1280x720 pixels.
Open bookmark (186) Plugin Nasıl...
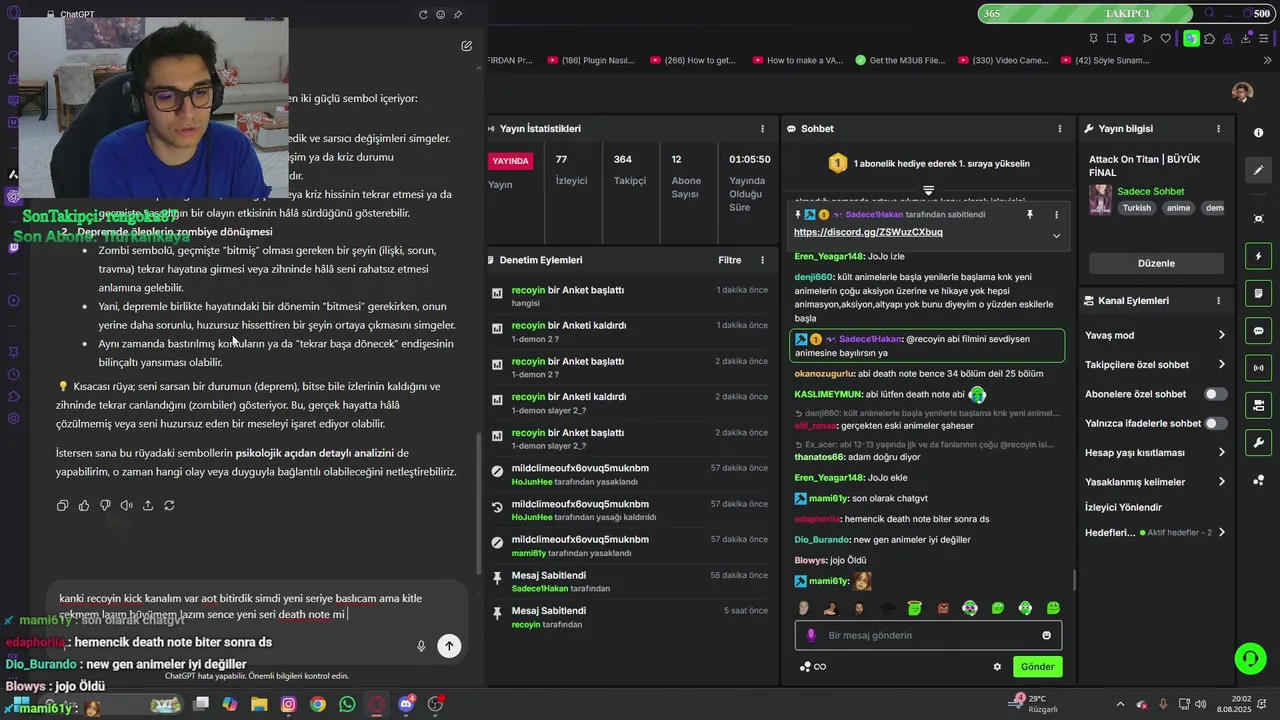point(591,60)
